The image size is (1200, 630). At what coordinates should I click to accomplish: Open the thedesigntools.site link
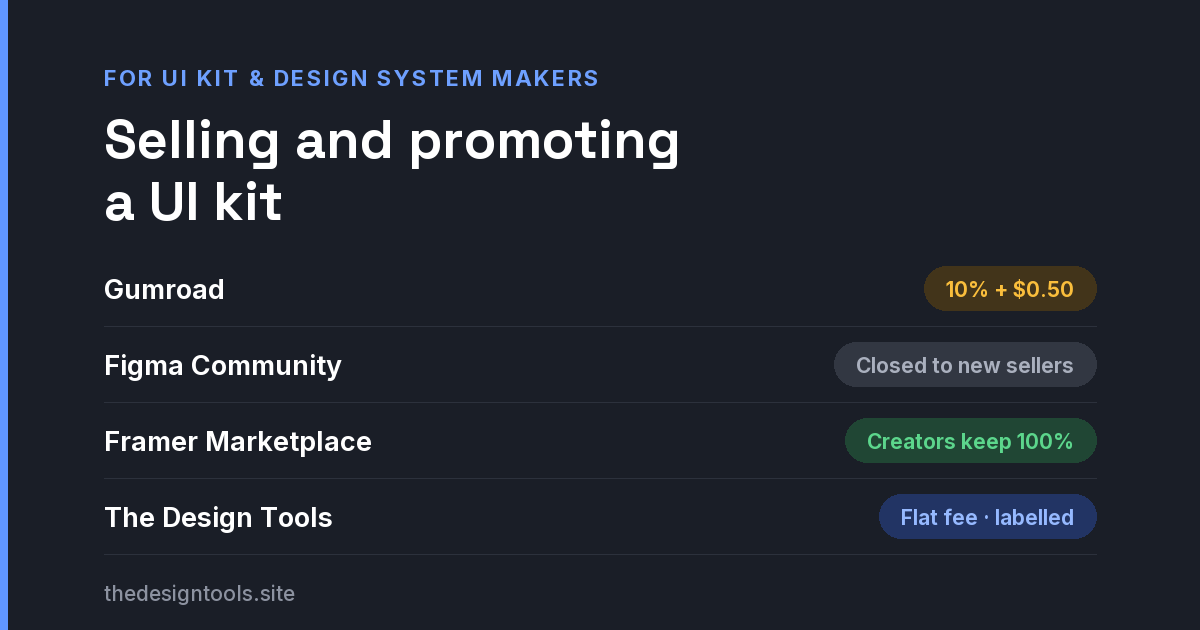click(x=199, y=594)
